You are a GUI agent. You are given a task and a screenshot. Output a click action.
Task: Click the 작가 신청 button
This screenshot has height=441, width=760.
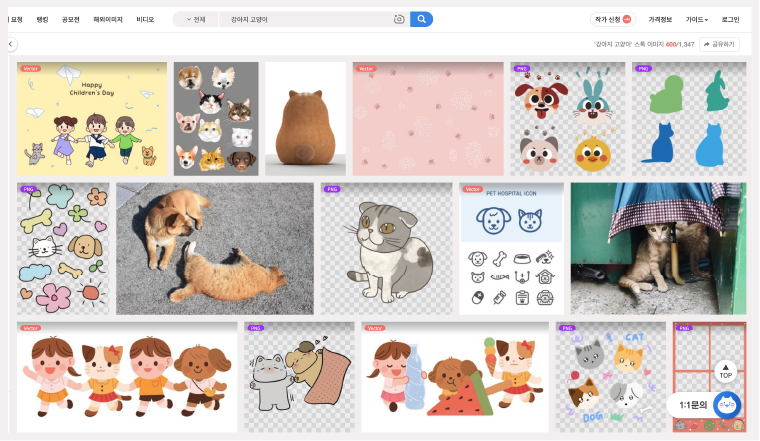[612, 19]
